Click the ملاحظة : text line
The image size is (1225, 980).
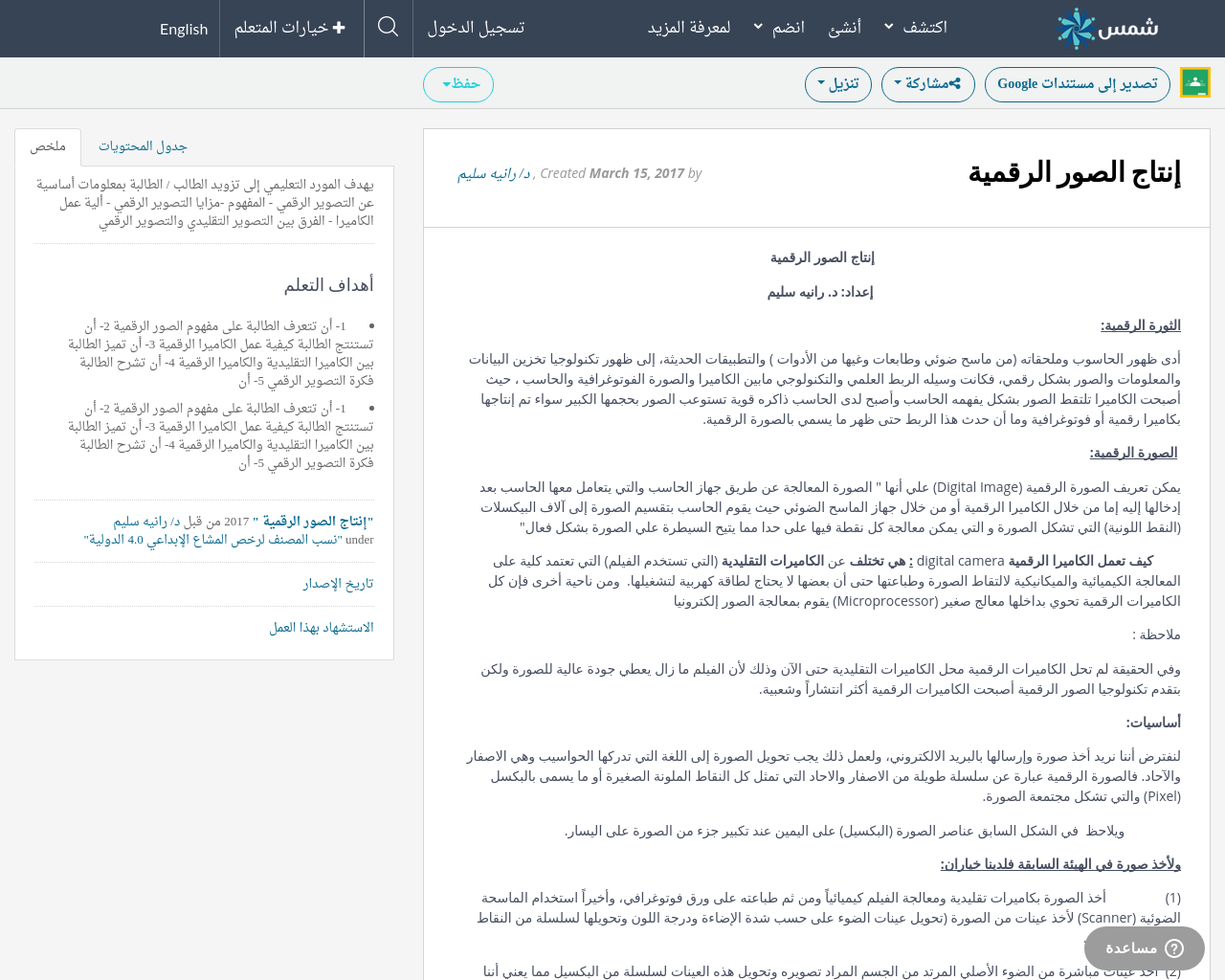pyautogui.click(x=1156, y=635)
